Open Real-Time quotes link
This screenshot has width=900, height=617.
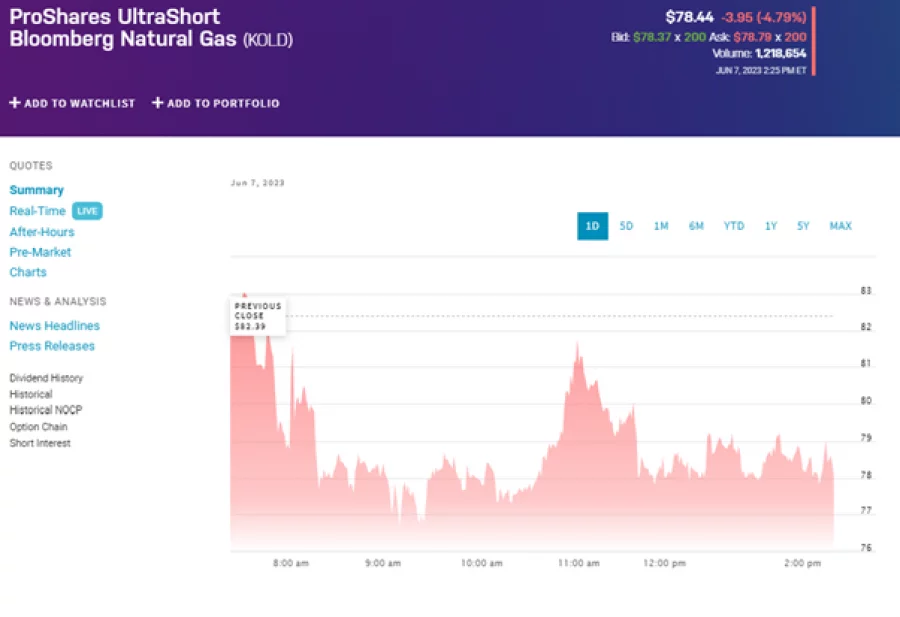pyautogui.click(x=37, y=211)
